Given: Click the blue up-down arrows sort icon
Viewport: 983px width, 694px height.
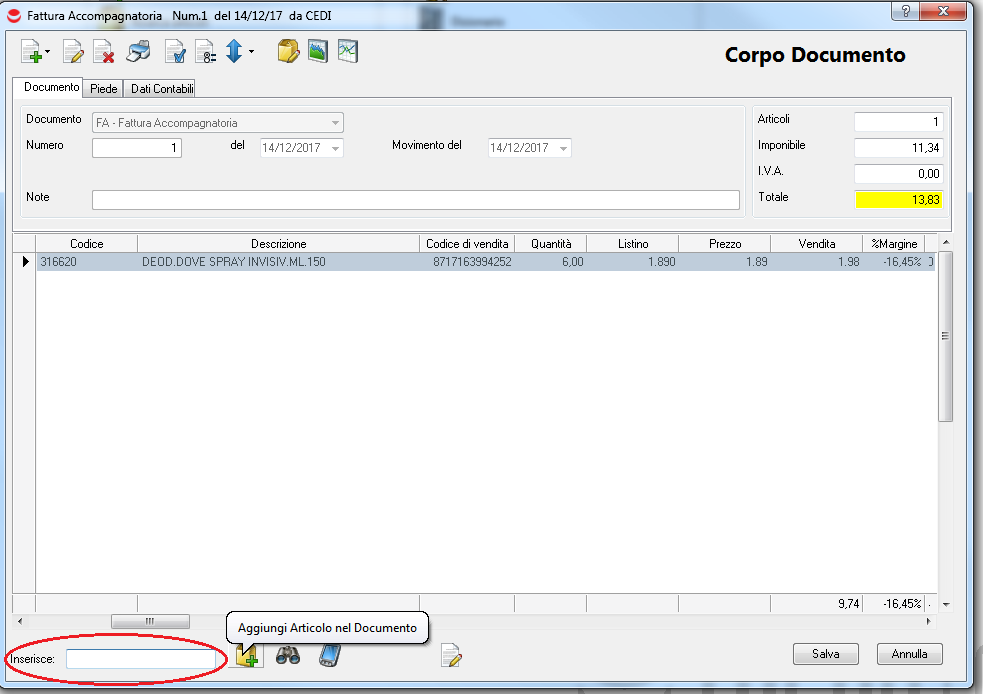Looking at the screenshot, I should click(234, 51).
